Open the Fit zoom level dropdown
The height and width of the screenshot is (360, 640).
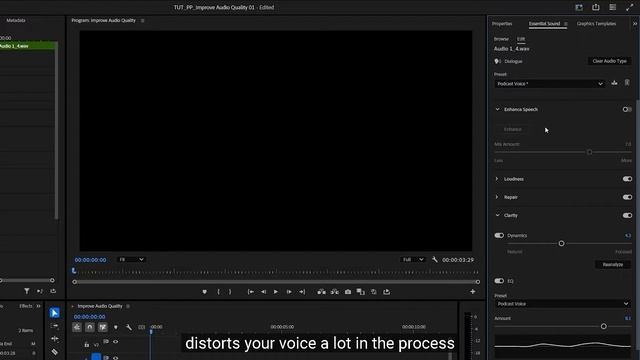[x=131, y=260]
